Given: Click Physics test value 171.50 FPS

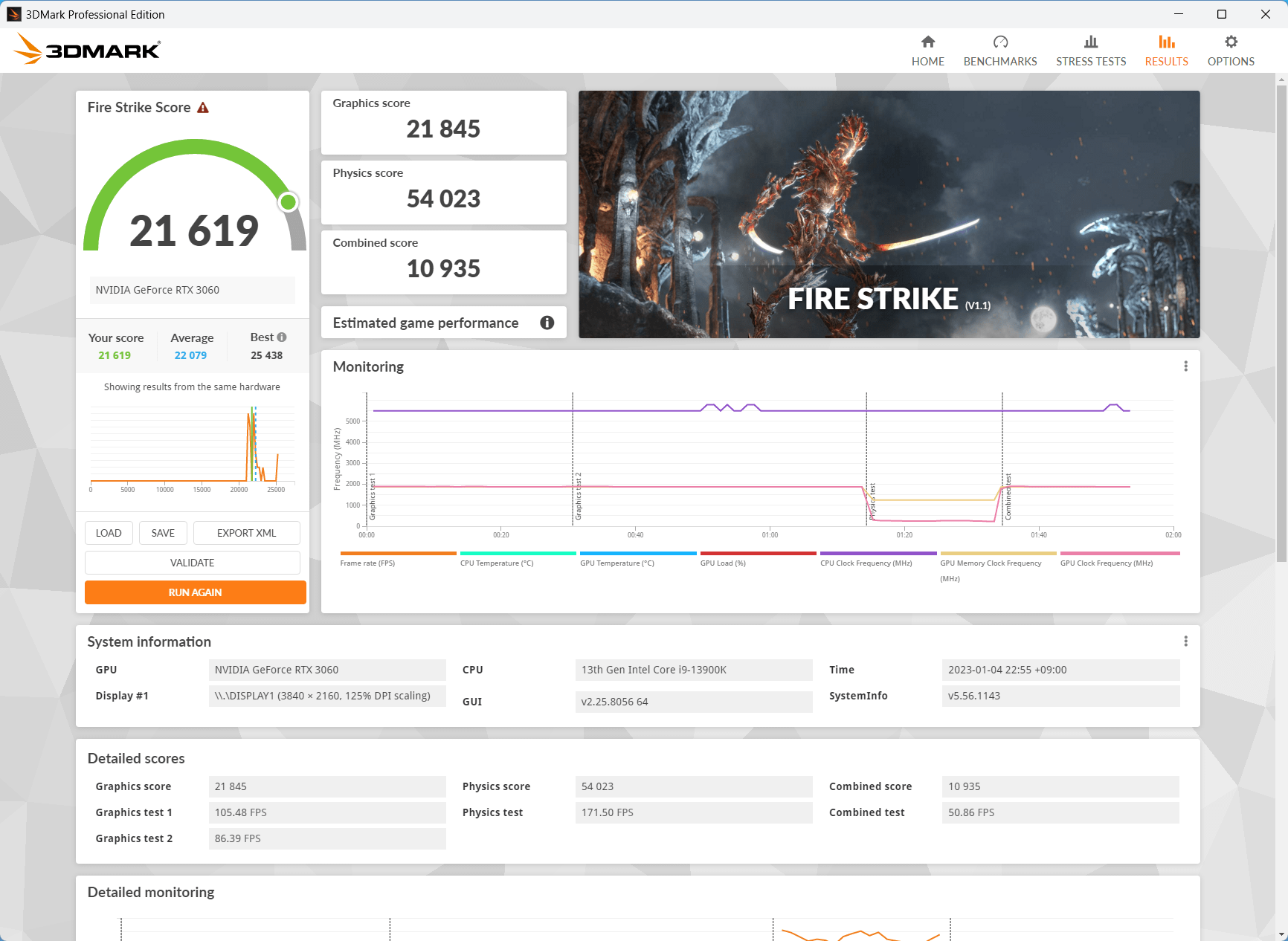Looking at the screenshot, I should point(694,812).
